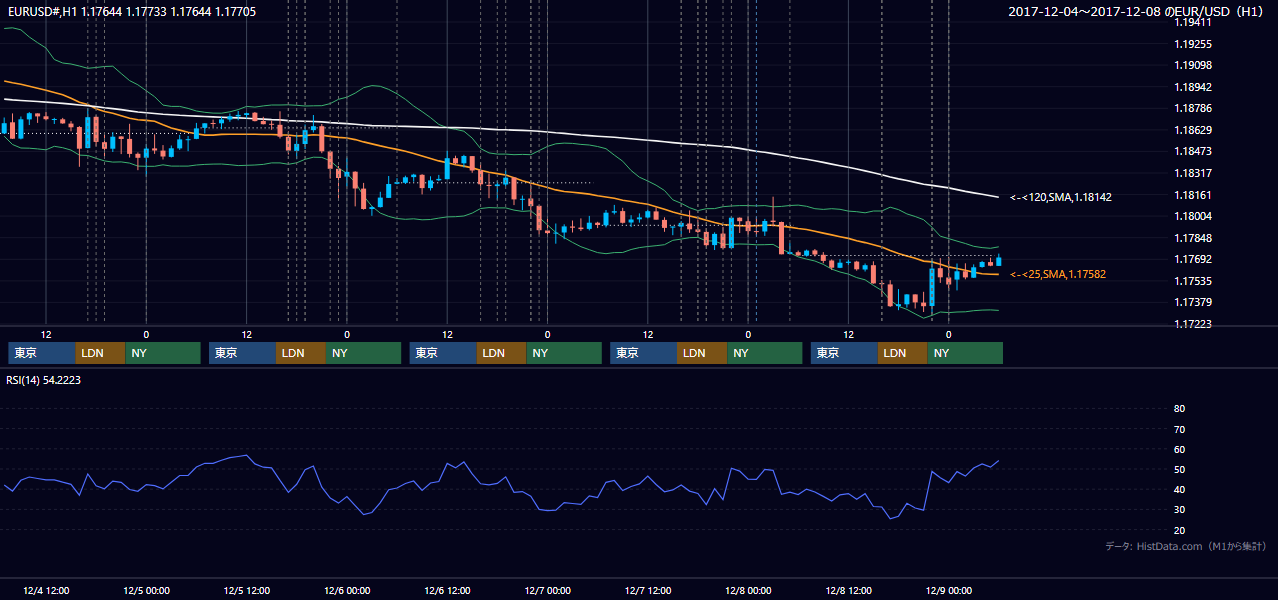Click the 12/4 12:00 time axis label
1278x600 pixels.
[x=45, y=591]
